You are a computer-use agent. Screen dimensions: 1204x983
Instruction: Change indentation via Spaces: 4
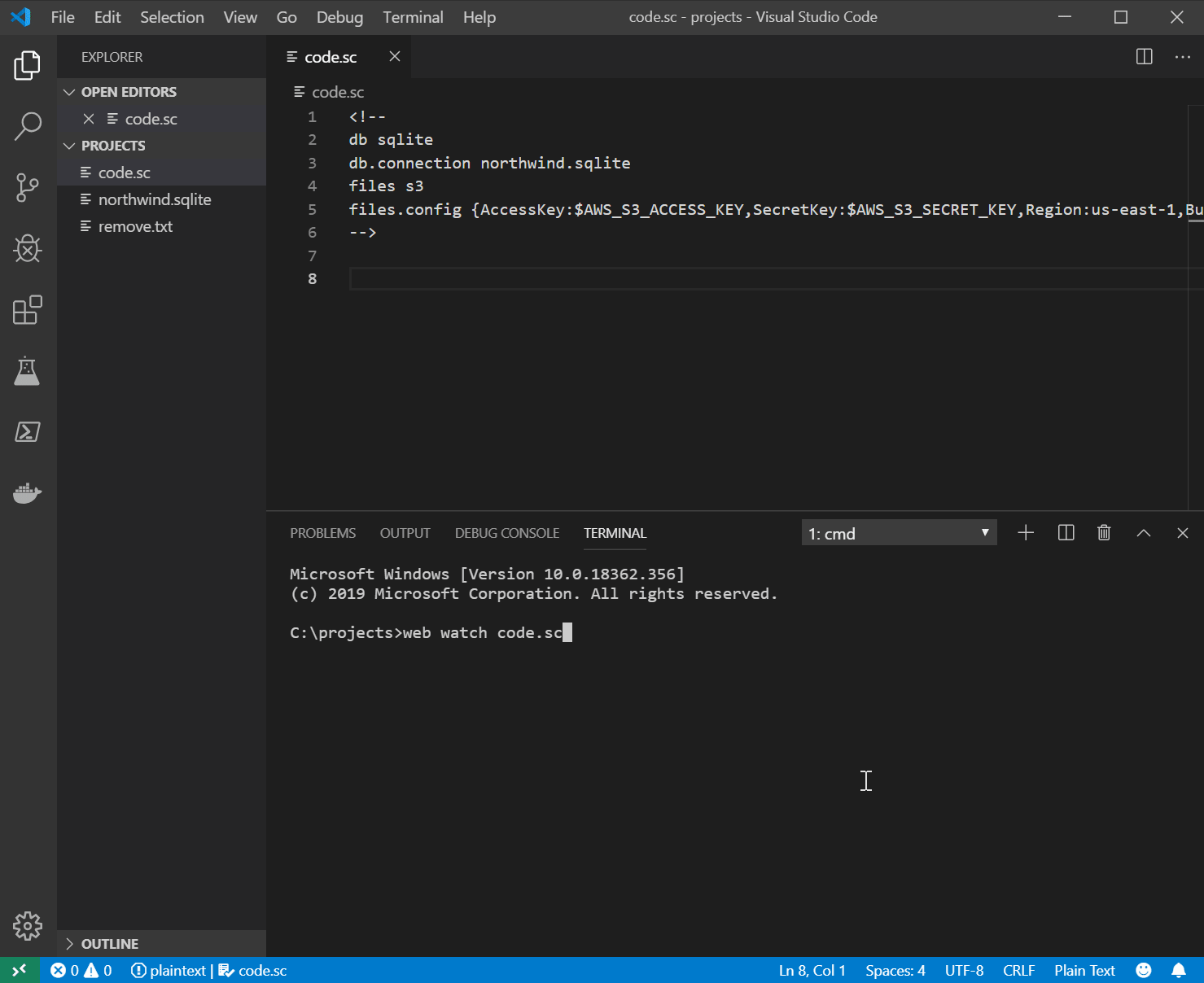click(895, 970)
